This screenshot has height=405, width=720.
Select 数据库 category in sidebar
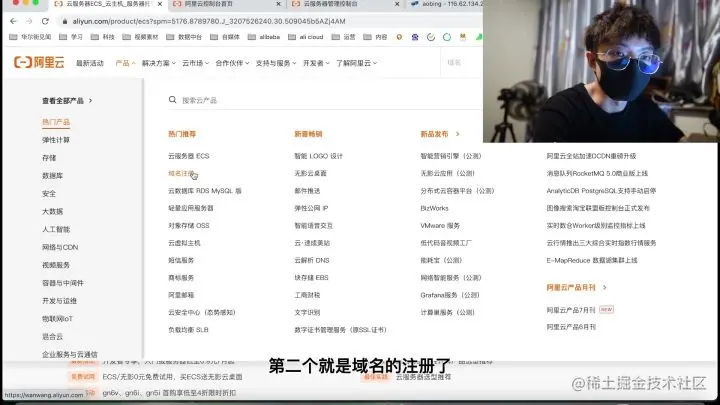pyautogui.click(x=52, y=176)
